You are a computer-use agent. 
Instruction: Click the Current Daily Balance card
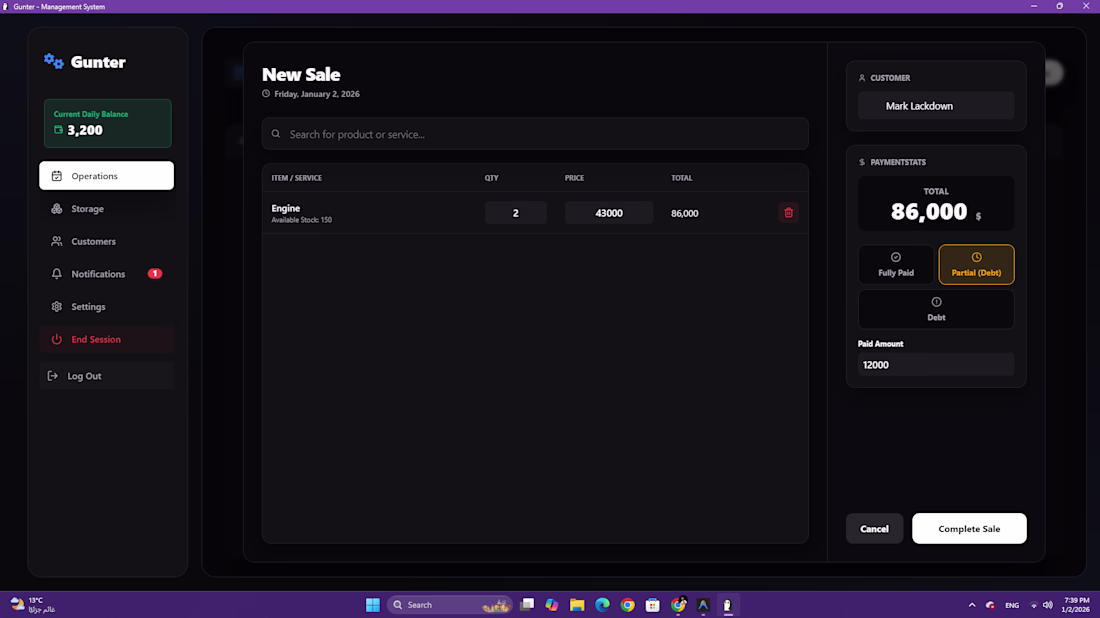pyautogui.click(x=107, y=123)
